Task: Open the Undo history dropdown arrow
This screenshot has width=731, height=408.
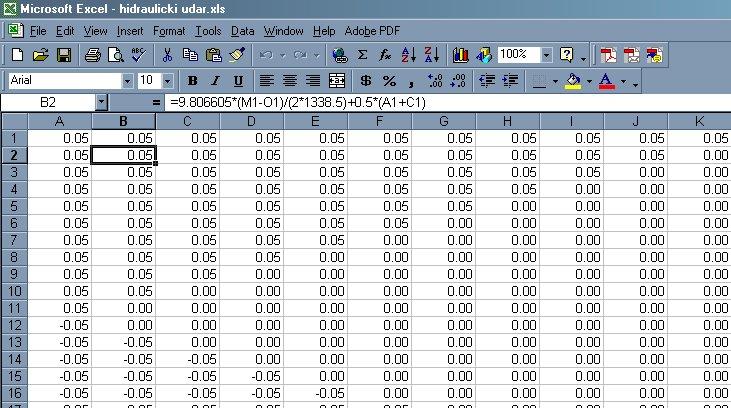Action: 282,55
